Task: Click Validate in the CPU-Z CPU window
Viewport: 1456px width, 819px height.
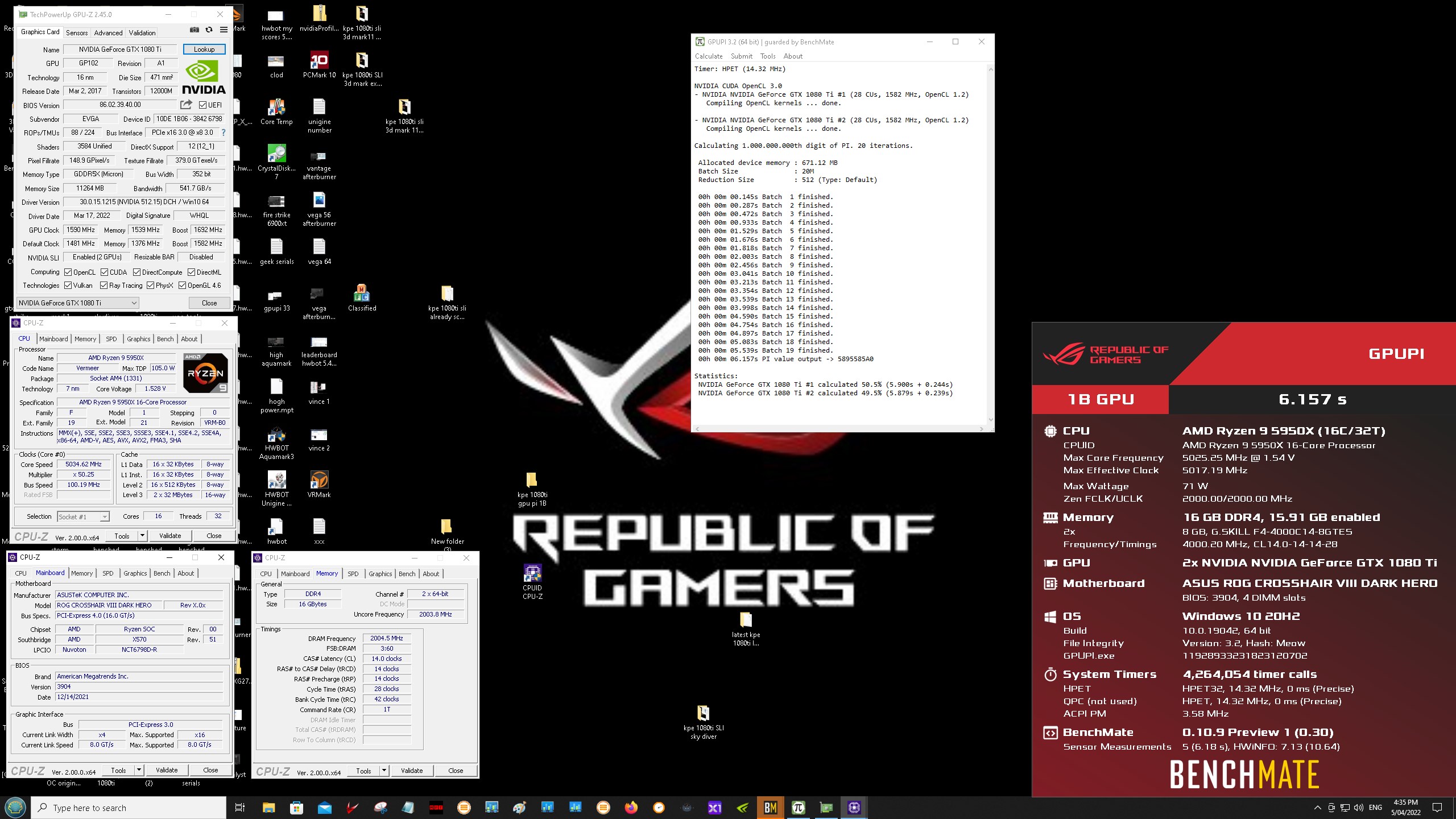Action: (170, 536)
